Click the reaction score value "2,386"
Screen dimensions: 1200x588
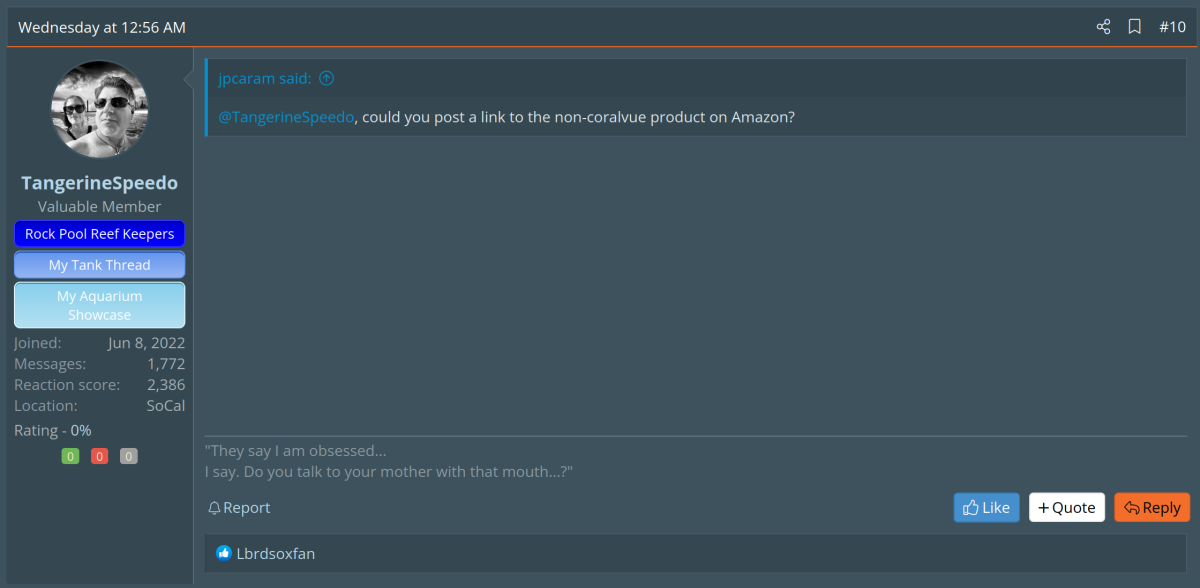coord(166,385)
